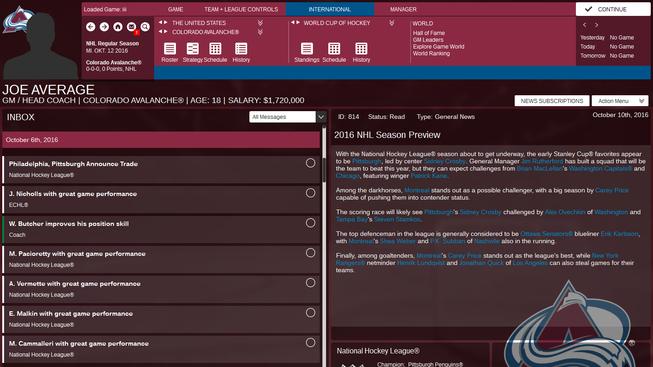
Task: Go back with the left arrow icon
Action: [x=90, y=27]
